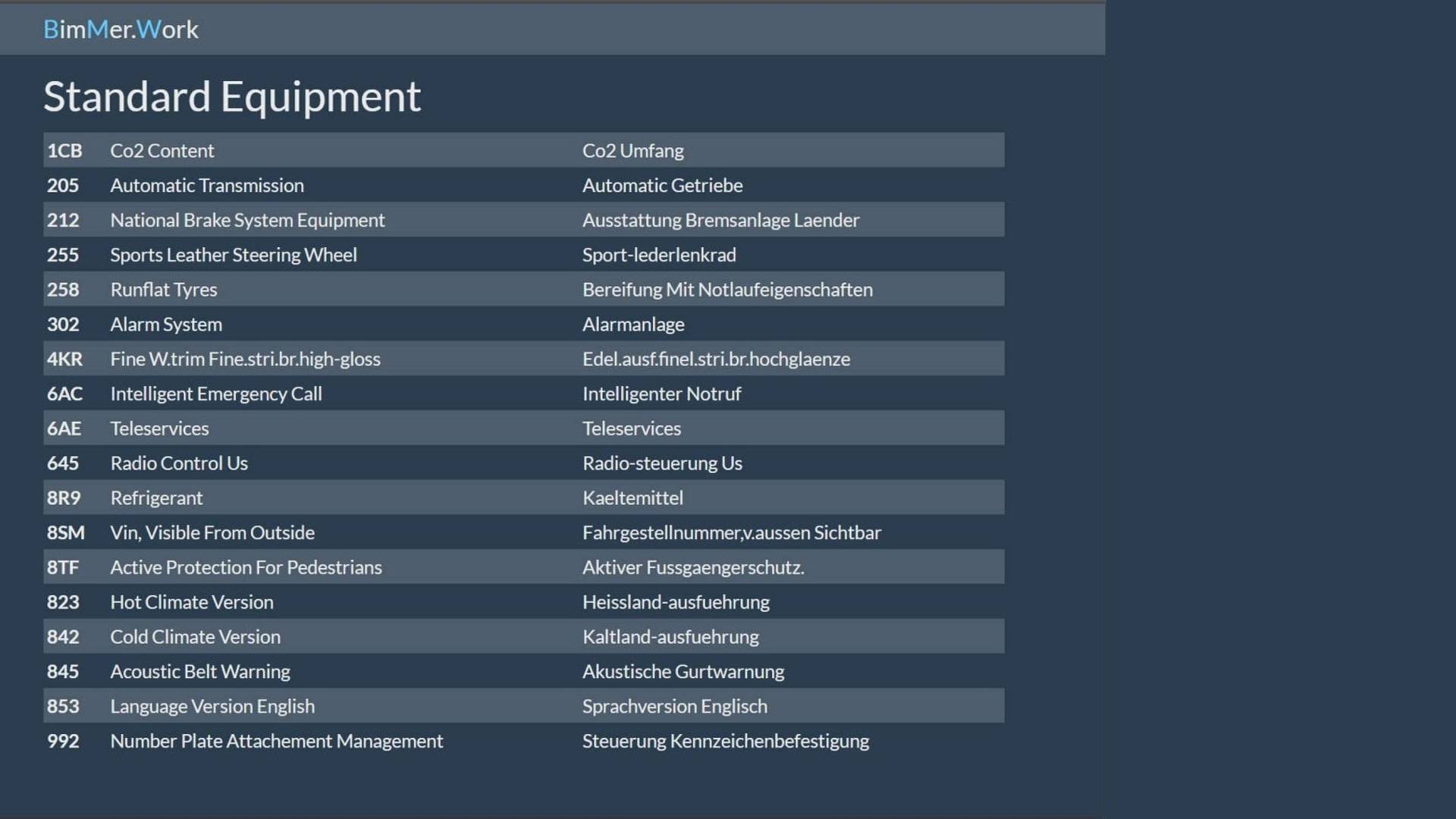The image size is (1456, 819).
Task: Click the 6AE Teleservices English label
Action: tap(159, 429)
